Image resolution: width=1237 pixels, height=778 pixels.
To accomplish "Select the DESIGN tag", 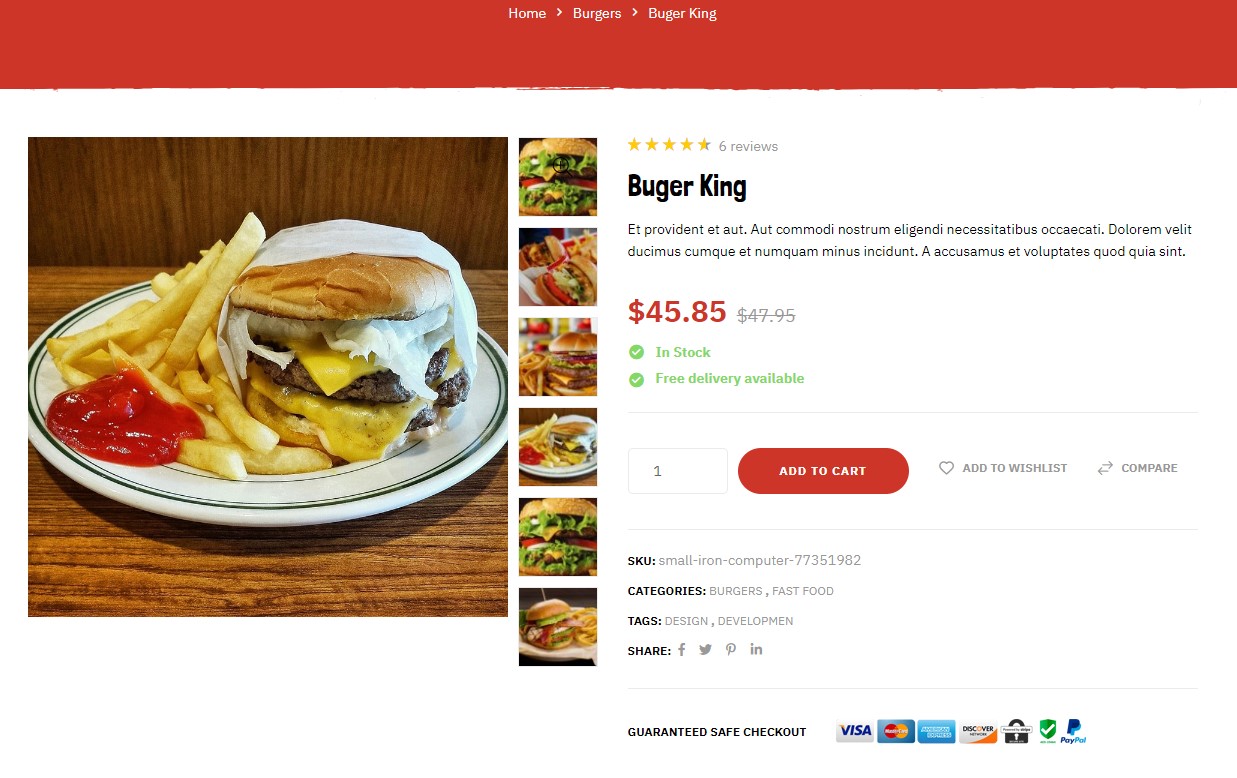I will click(x=686, y=621).
